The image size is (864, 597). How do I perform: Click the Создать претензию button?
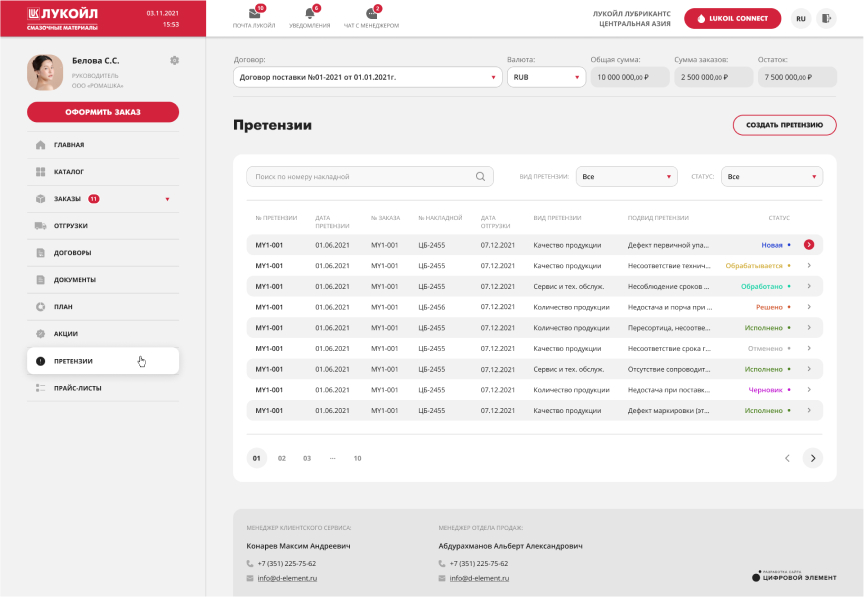[x=784, y=125]
